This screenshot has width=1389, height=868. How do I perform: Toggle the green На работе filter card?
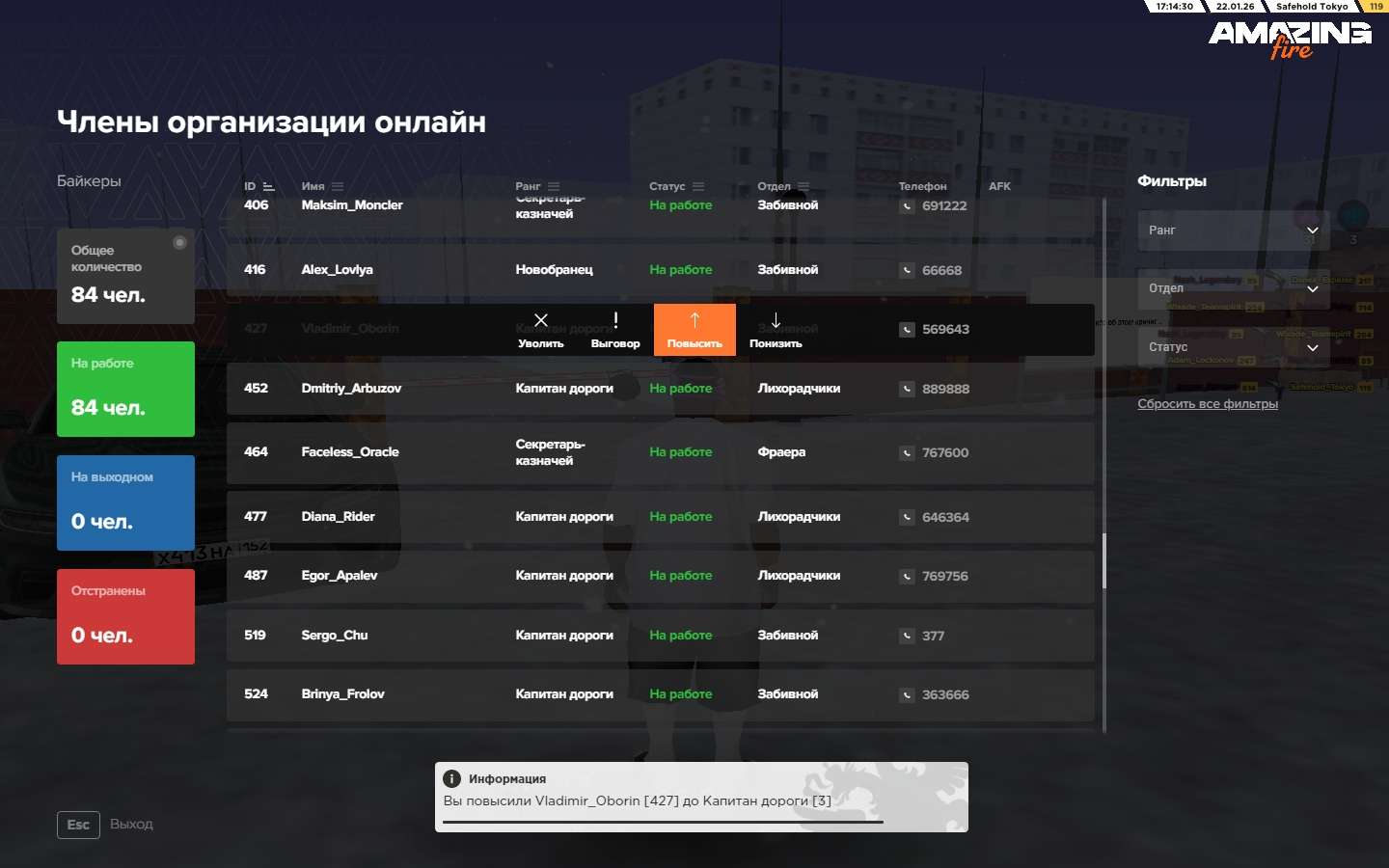[125, 389]
